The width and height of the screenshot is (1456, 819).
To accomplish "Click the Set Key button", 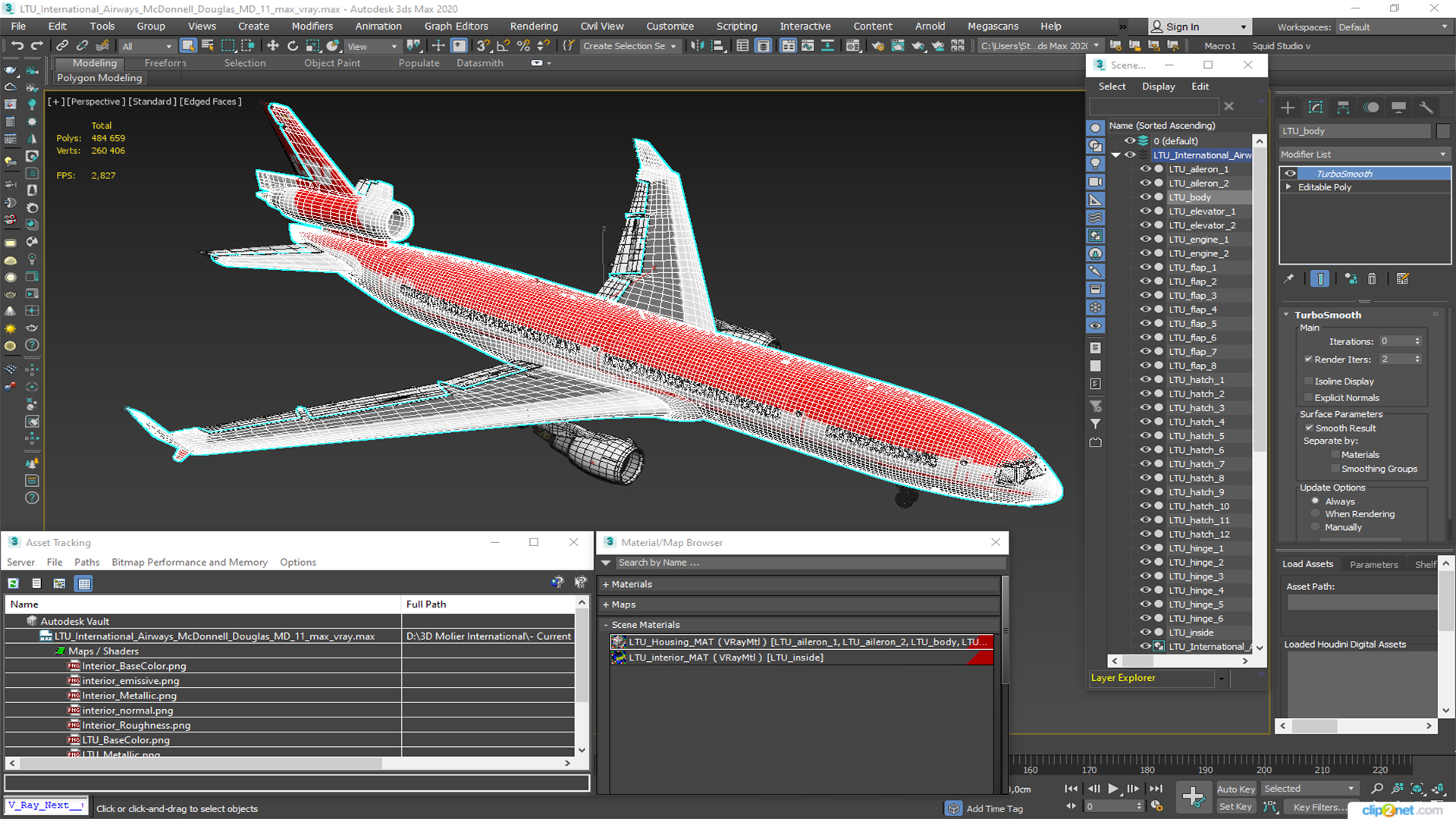I will point(1235,807).
